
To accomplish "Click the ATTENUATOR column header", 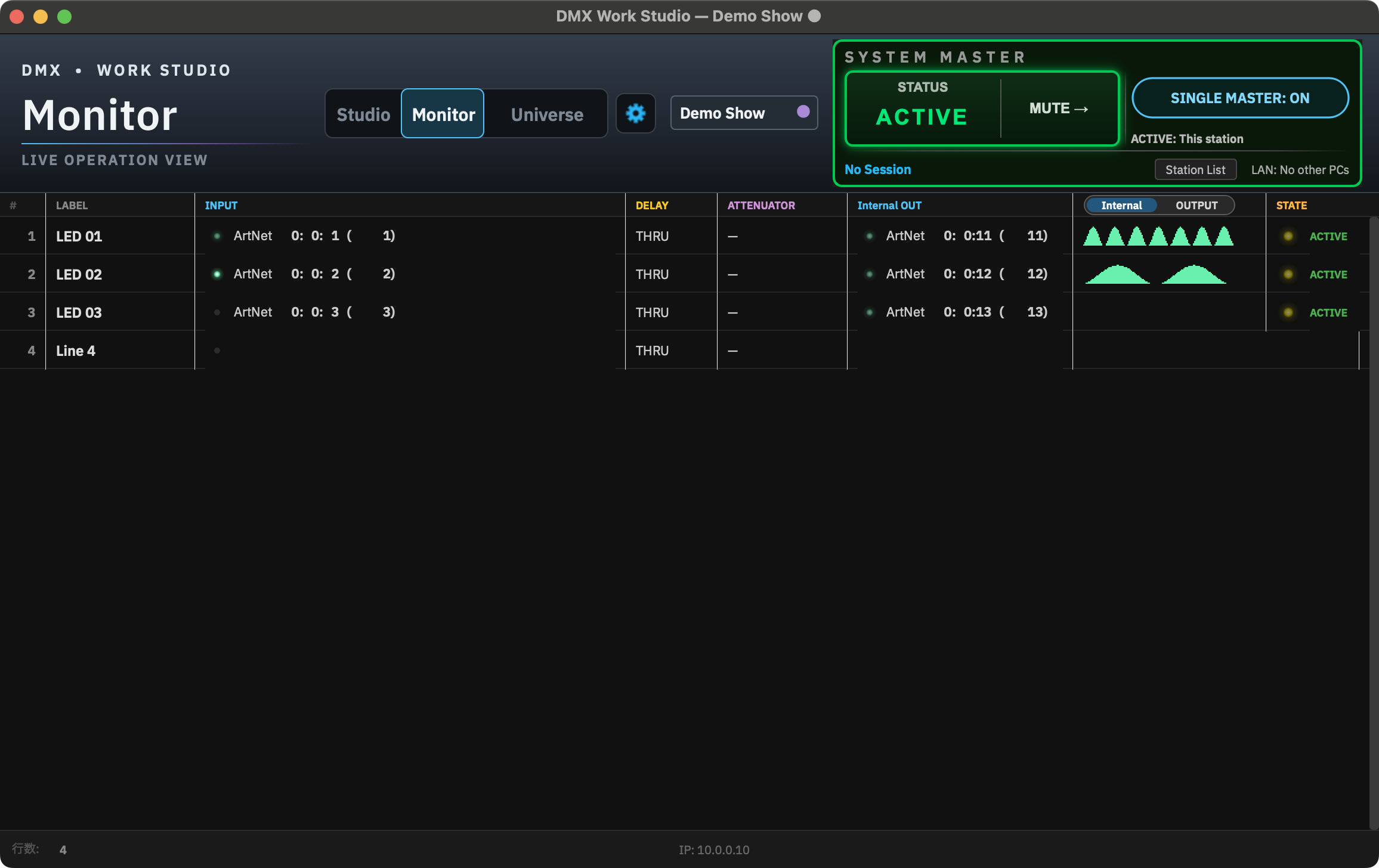I will point(761,206).
